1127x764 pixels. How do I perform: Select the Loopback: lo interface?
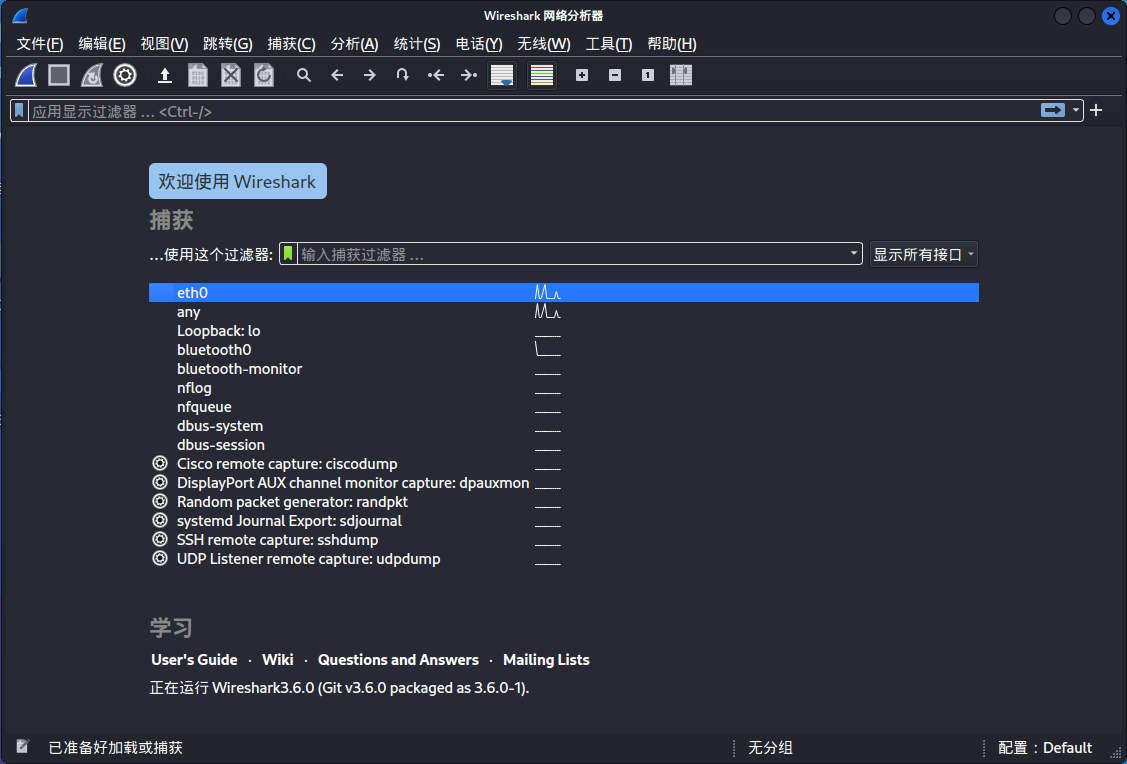[x=564, y=331]
